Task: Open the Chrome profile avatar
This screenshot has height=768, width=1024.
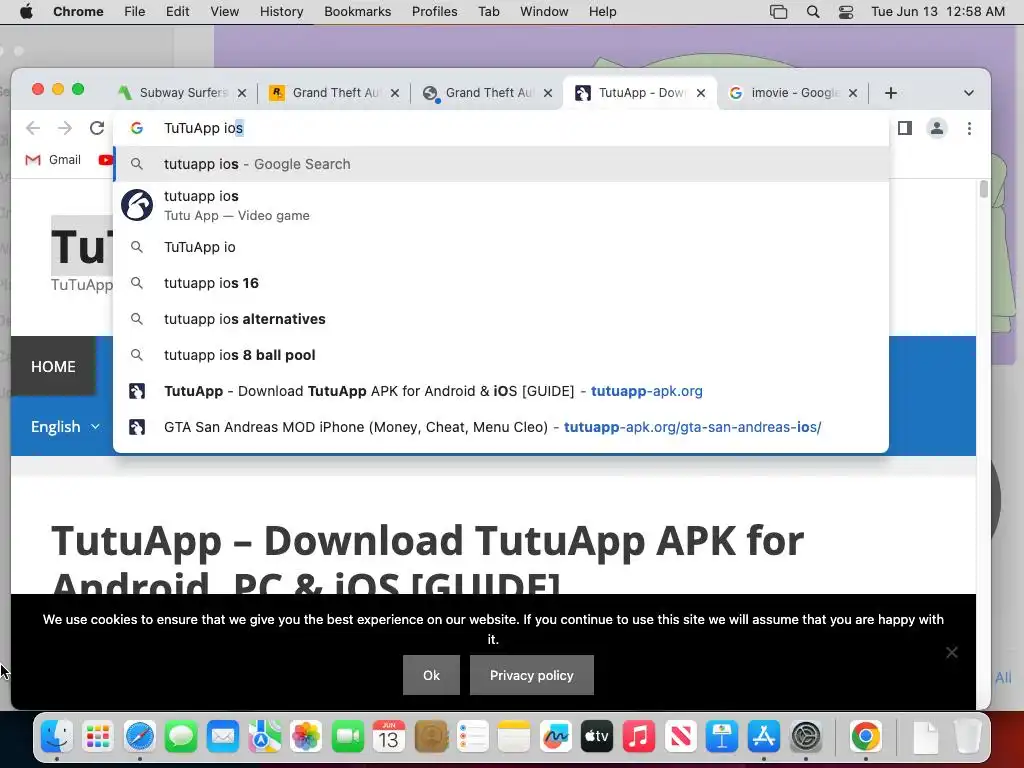Action: click(936, 128)
